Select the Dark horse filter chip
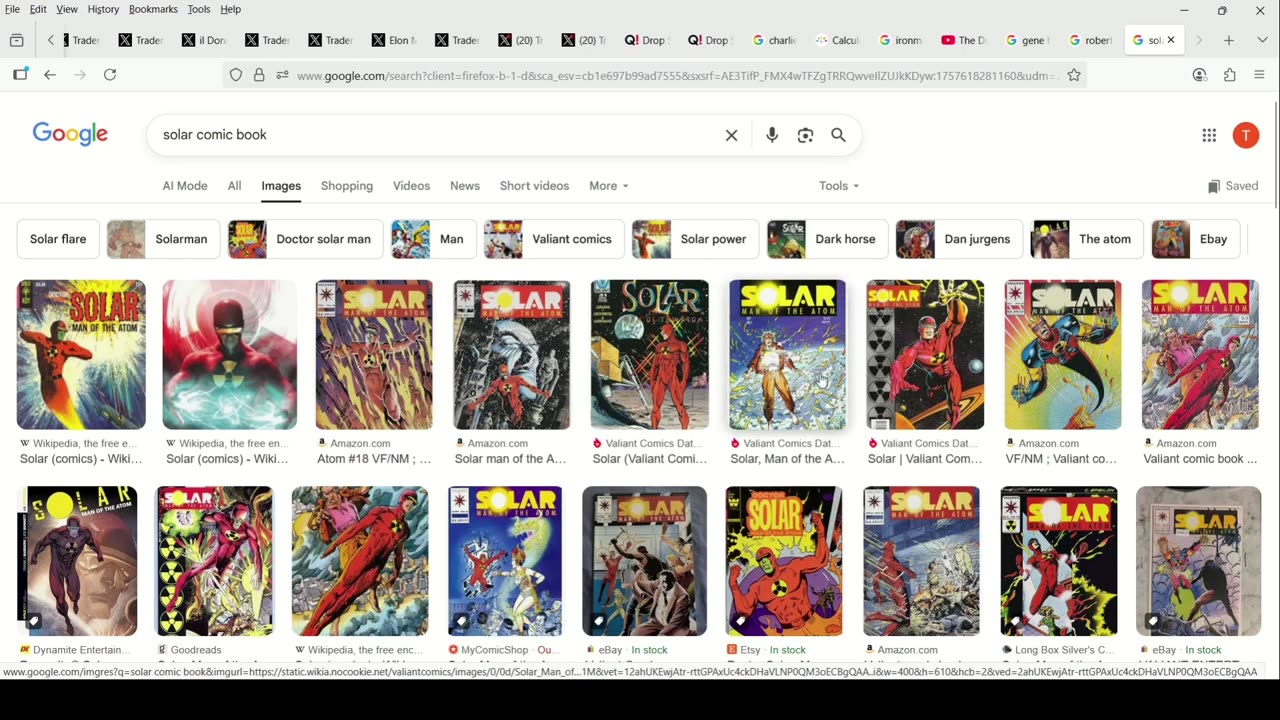This screenshot has width=1280, height=720. point(827,239)
